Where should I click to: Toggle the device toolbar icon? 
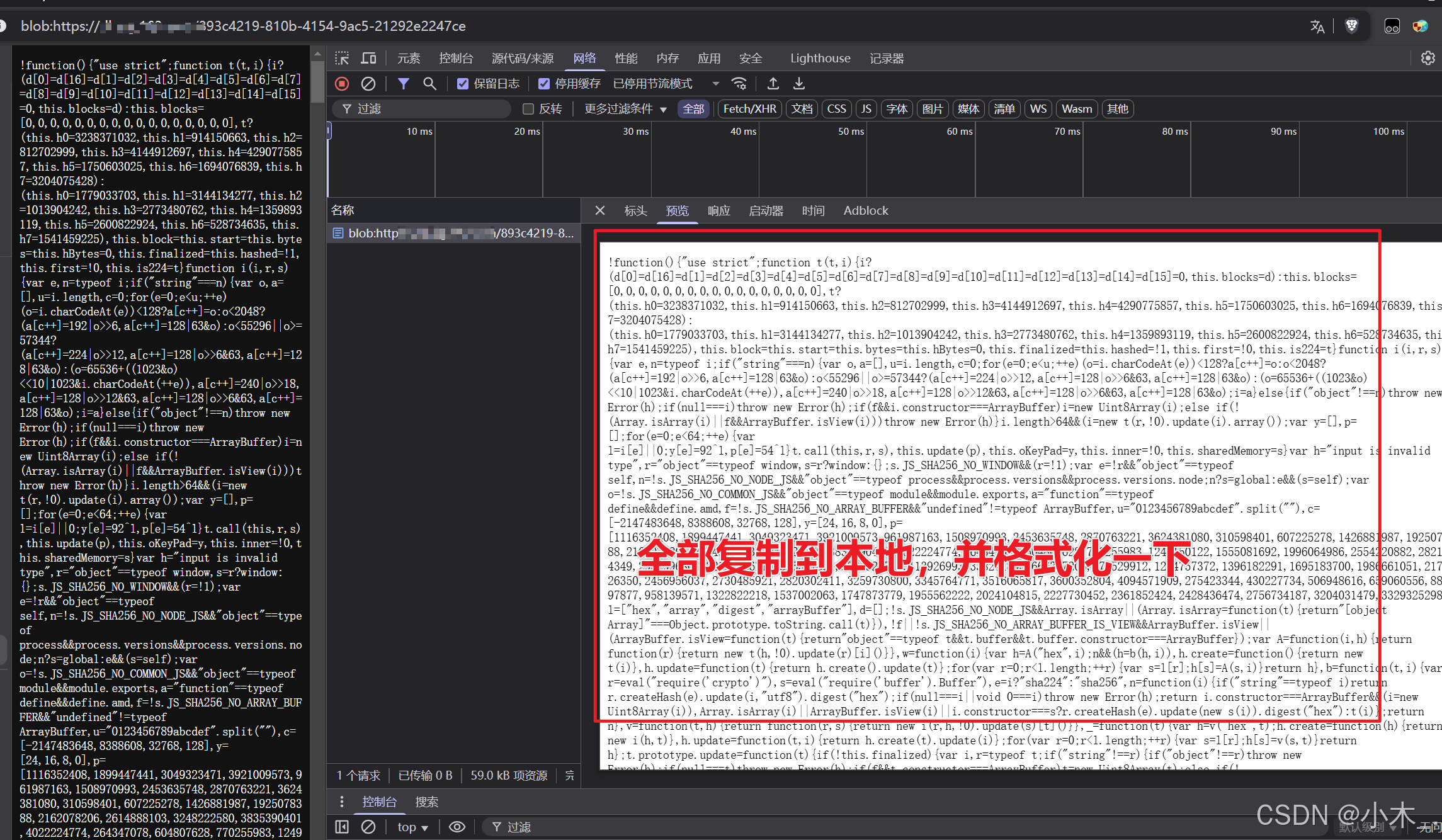[368, 59]
